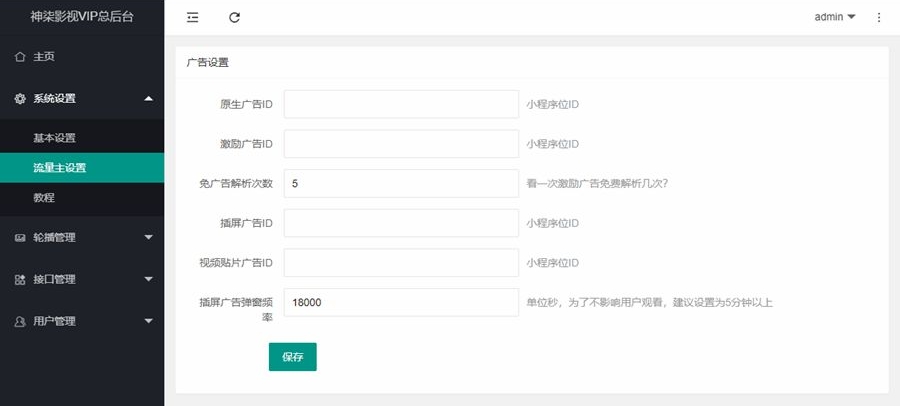Click the sidebar collapse icon in header
The image size is (900, 406).
[192, 17]
